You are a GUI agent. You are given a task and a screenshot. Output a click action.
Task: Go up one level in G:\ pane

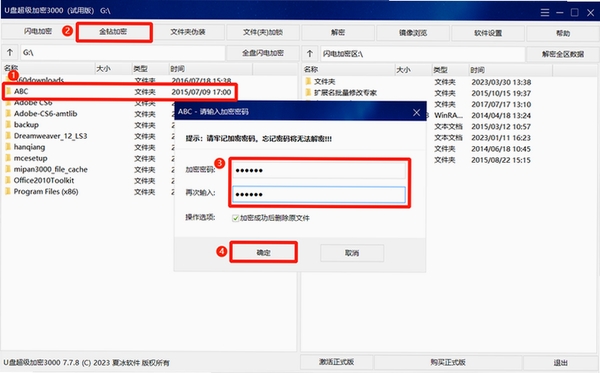[10, 52]
